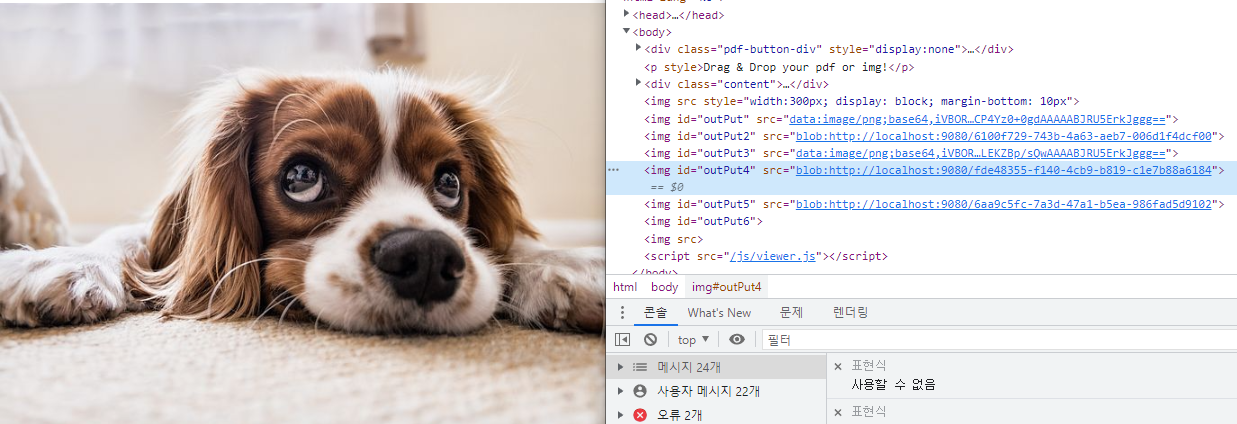Image resolution: width=1237 pixels, height=424 pixels.
Task: Click the red error icon next to 오류 2개
Action: coord(640,415)
